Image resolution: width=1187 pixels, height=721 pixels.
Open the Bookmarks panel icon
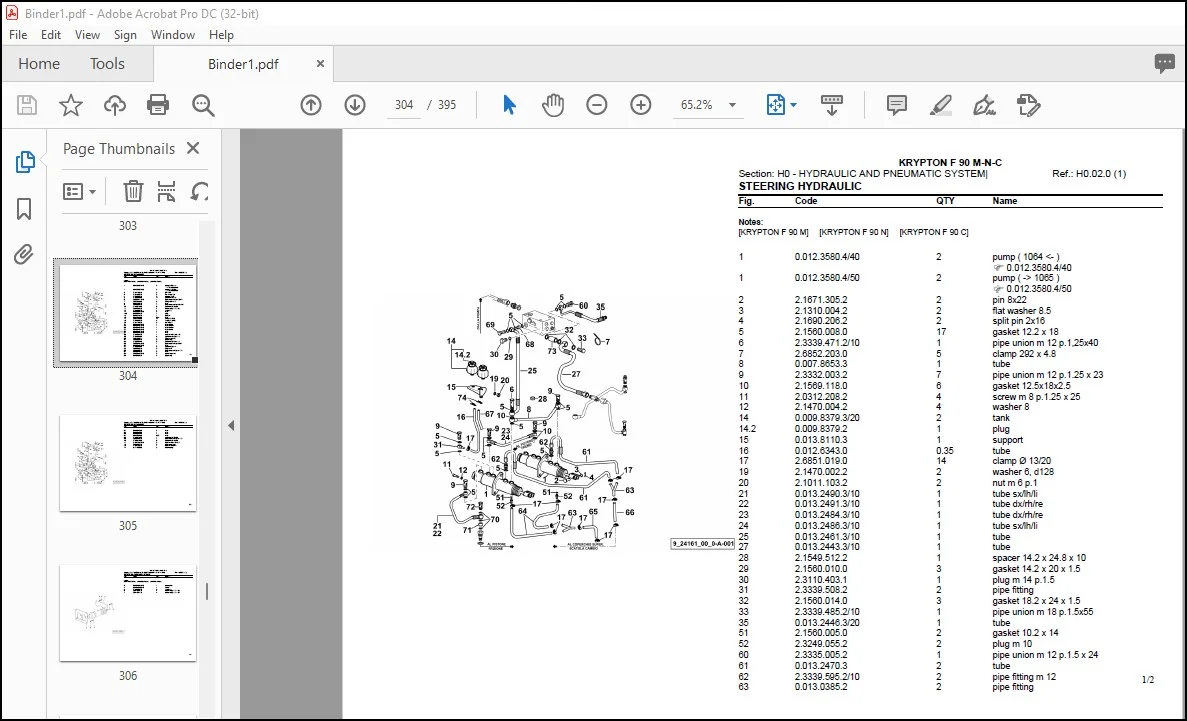pyautogui.click(x=24, y=209)
